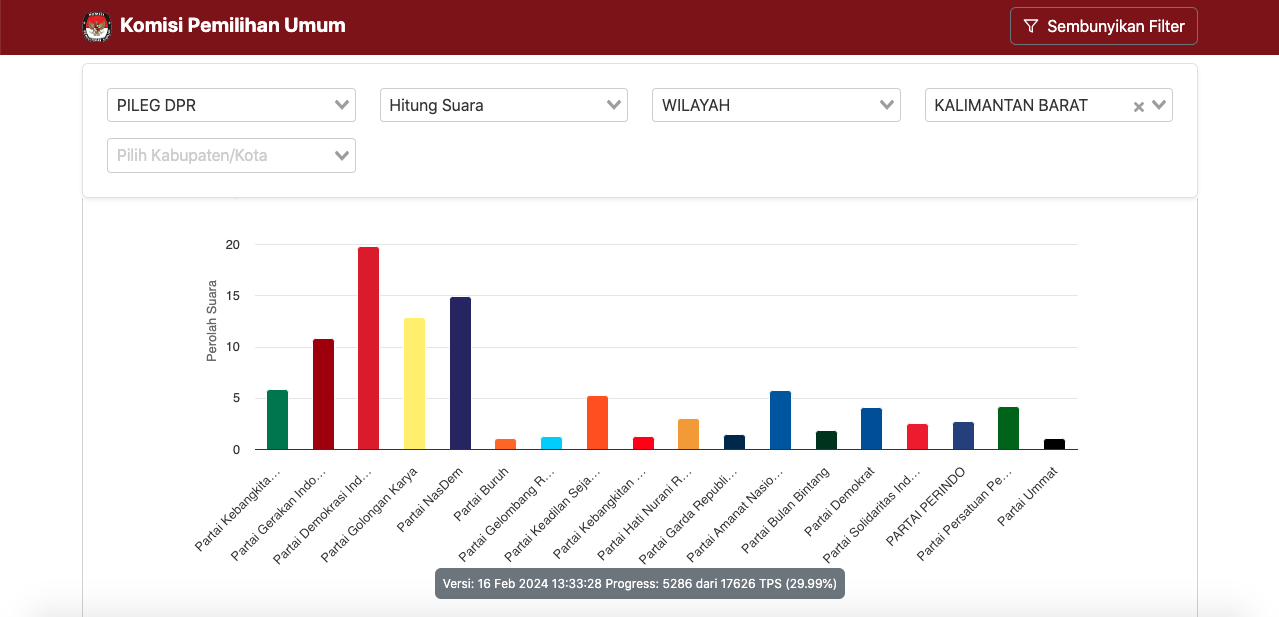Screen dimensions: 1279x617
Task: Click the orange Partai Keadilan Sejahtera bar
Action: click(x=597, y=423)
